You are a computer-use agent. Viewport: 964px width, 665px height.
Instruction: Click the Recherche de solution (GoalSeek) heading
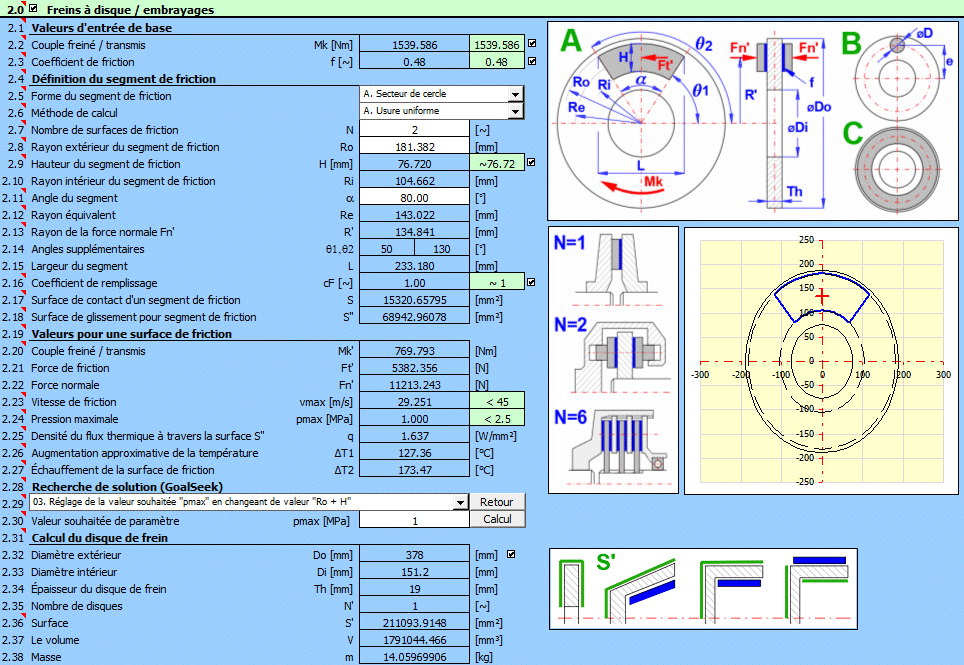pyautogui.click(x=127, y=487)
